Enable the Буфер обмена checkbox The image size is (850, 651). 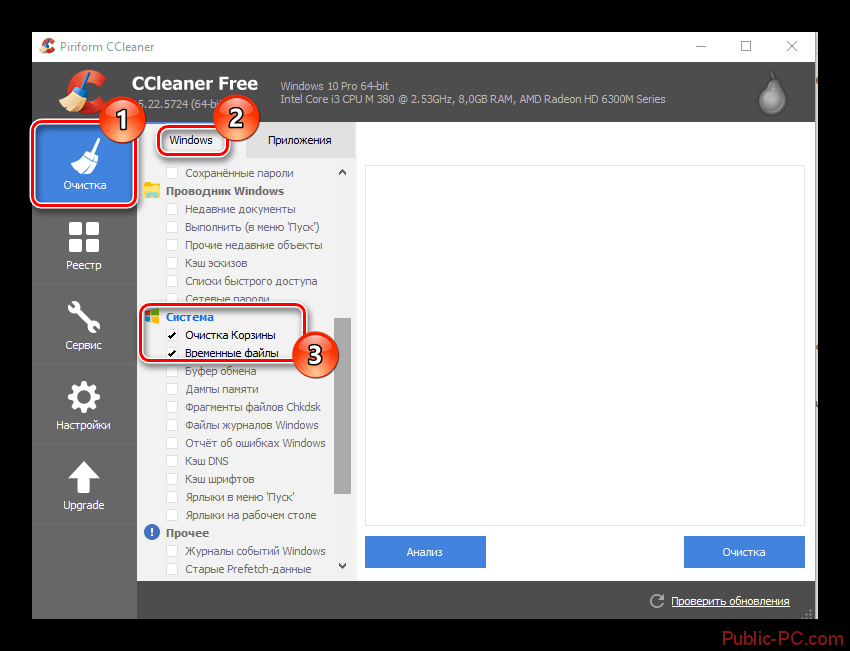pyautogui.click(x=172, y=372)
